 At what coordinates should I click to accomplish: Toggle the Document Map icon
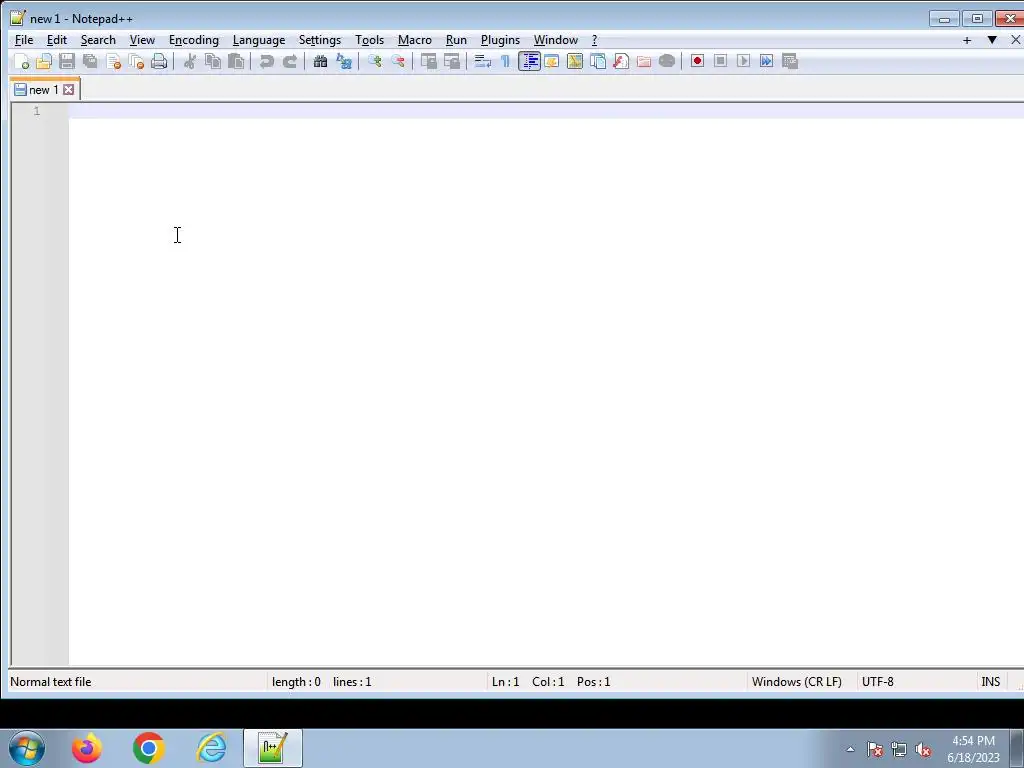point(575,61)
